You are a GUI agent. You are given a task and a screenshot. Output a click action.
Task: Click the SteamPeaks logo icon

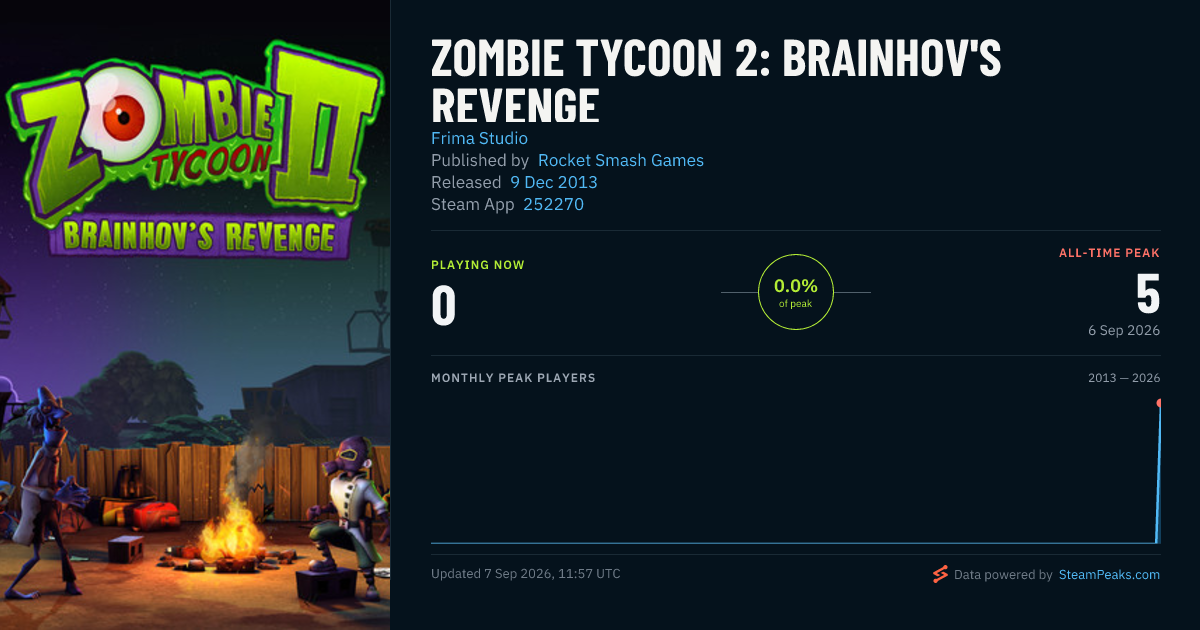coord(939,574)
